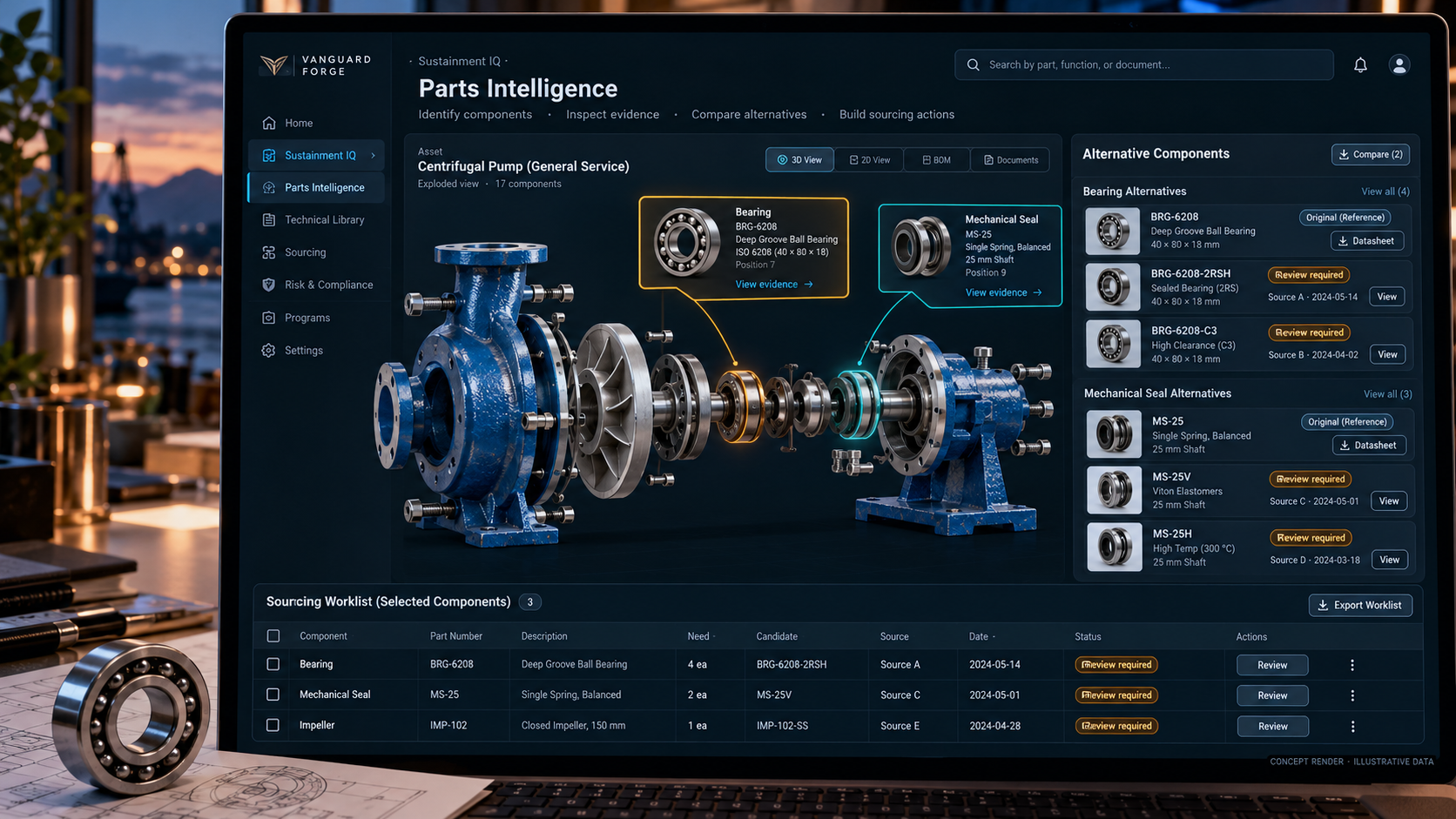The width and height of the screenshot is (1456, 819).
Task: Expand View all (4) bearing alternatives
Action: pyautogui.click(x=1385, y=191)
